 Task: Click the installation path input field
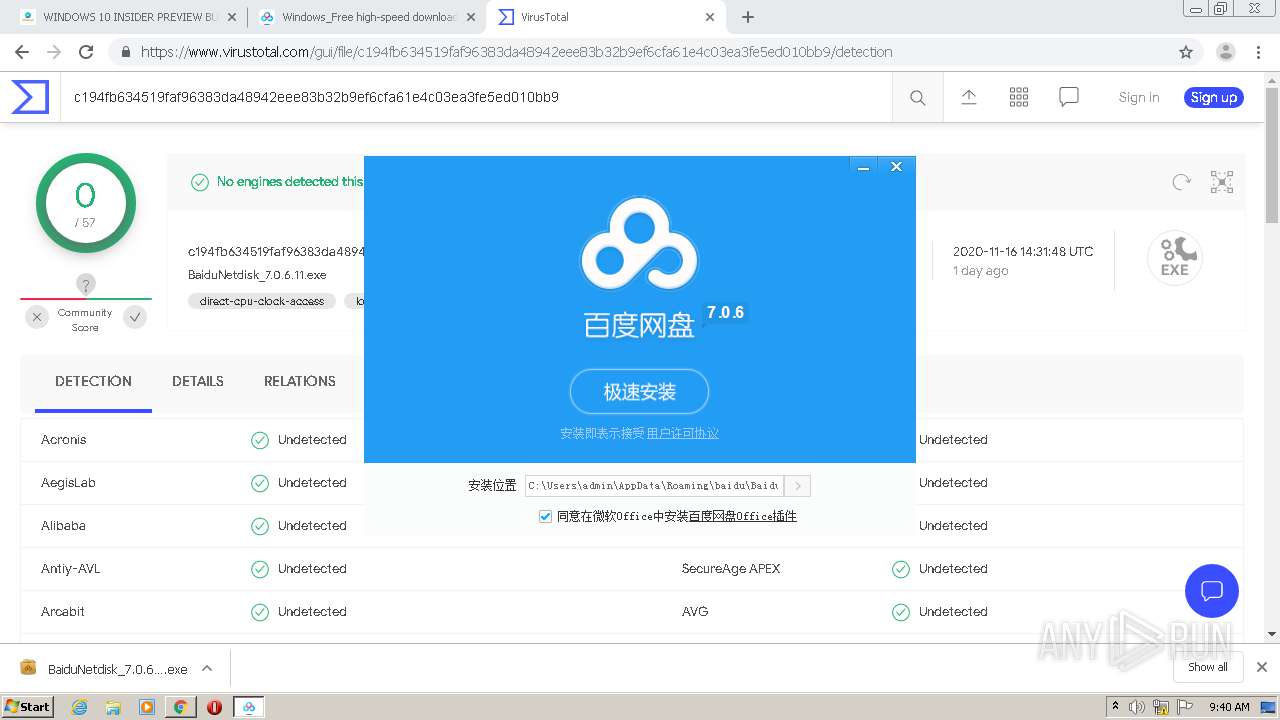tap(654, 486)
